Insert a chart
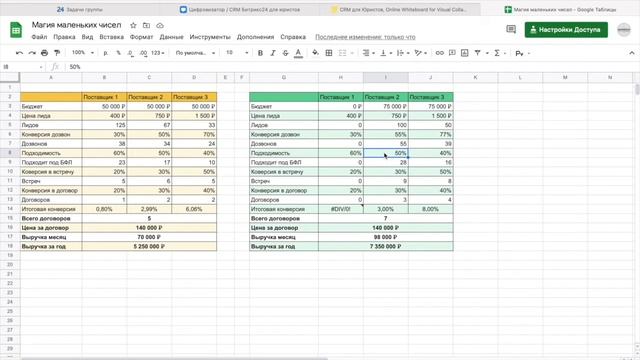Viewport: 640px width, 360px height. [x=464, y=53]
